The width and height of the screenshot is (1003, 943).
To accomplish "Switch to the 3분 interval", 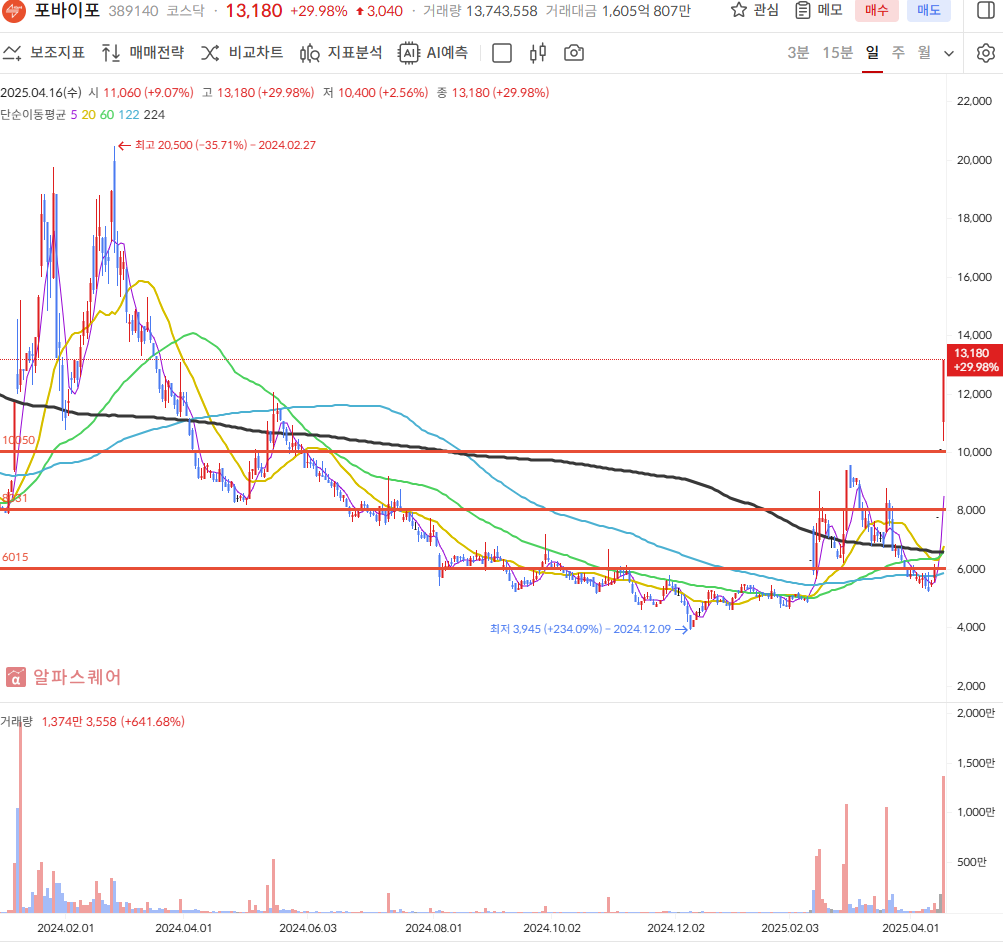I will pyautogui.click(x=798, y=52).
